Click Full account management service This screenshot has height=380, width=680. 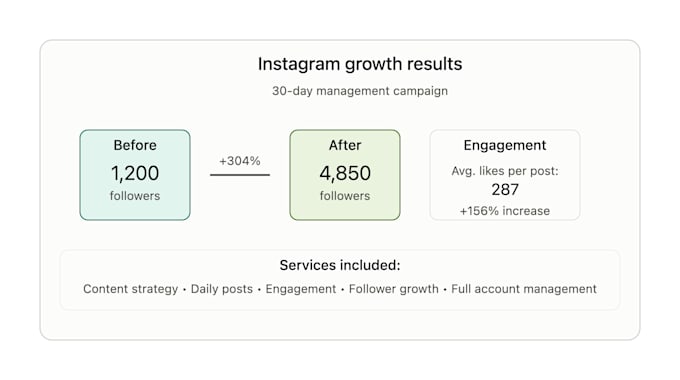524,289
